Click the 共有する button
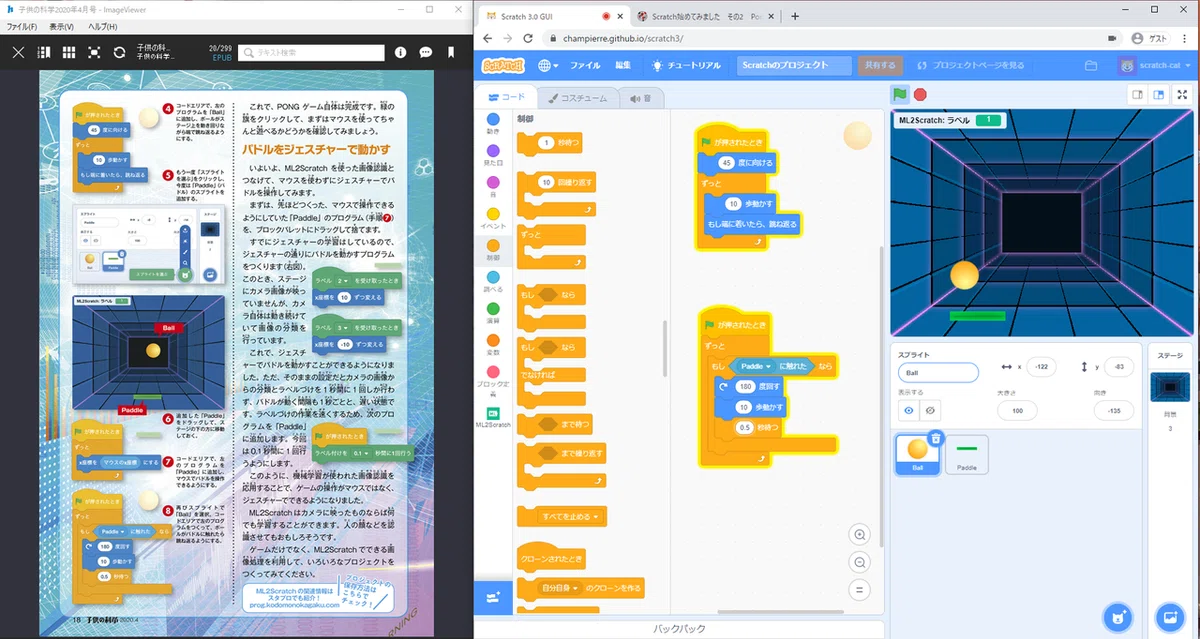 tap(881, 65)
